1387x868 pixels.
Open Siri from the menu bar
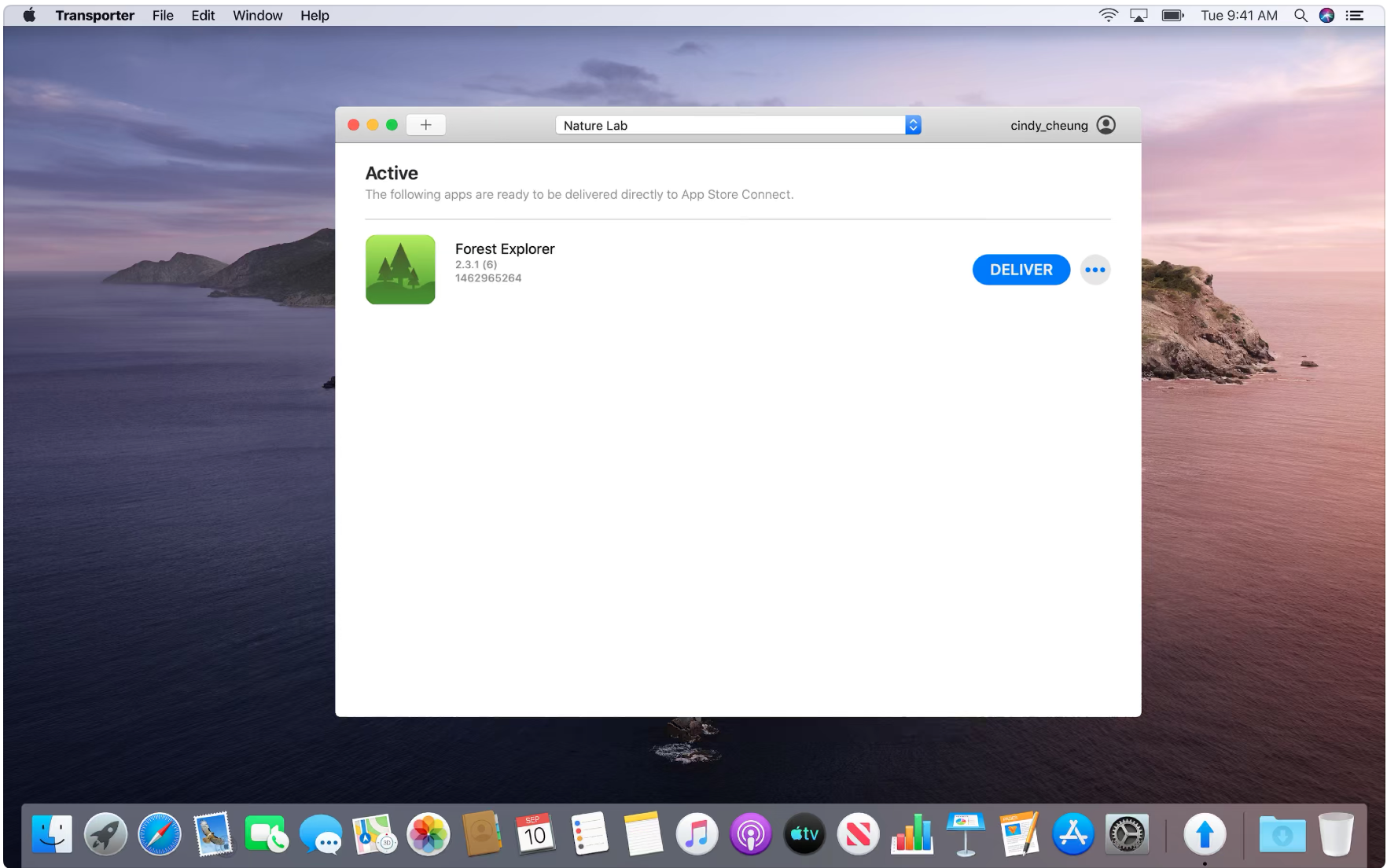point(1326,15)
